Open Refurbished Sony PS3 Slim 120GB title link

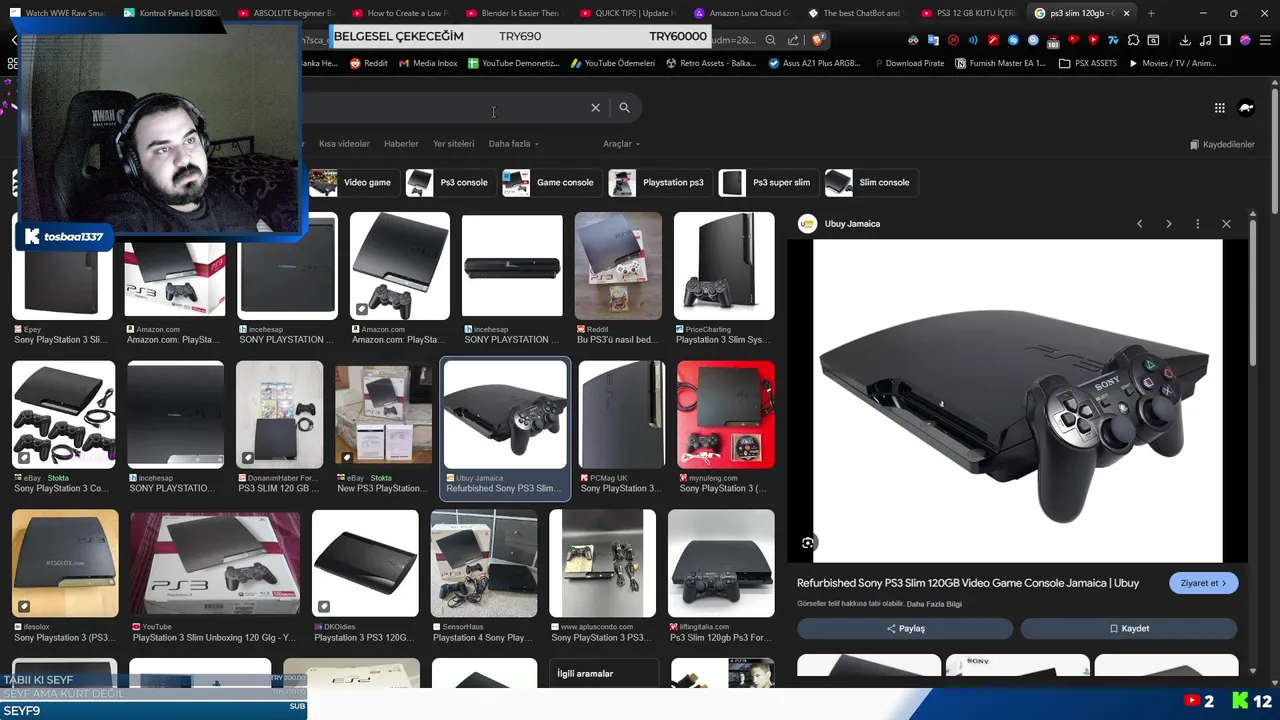click(968, 583)
